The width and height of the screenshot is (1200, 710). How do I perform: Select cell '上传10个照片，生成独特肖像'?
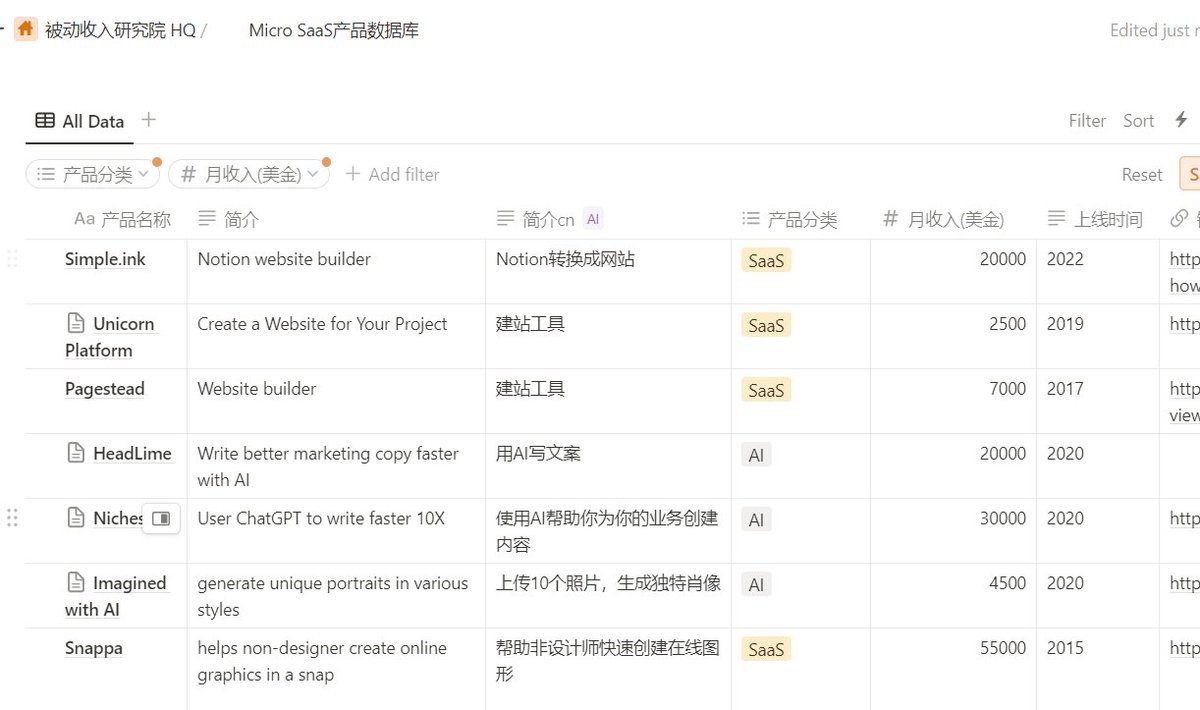pos(608,596)
